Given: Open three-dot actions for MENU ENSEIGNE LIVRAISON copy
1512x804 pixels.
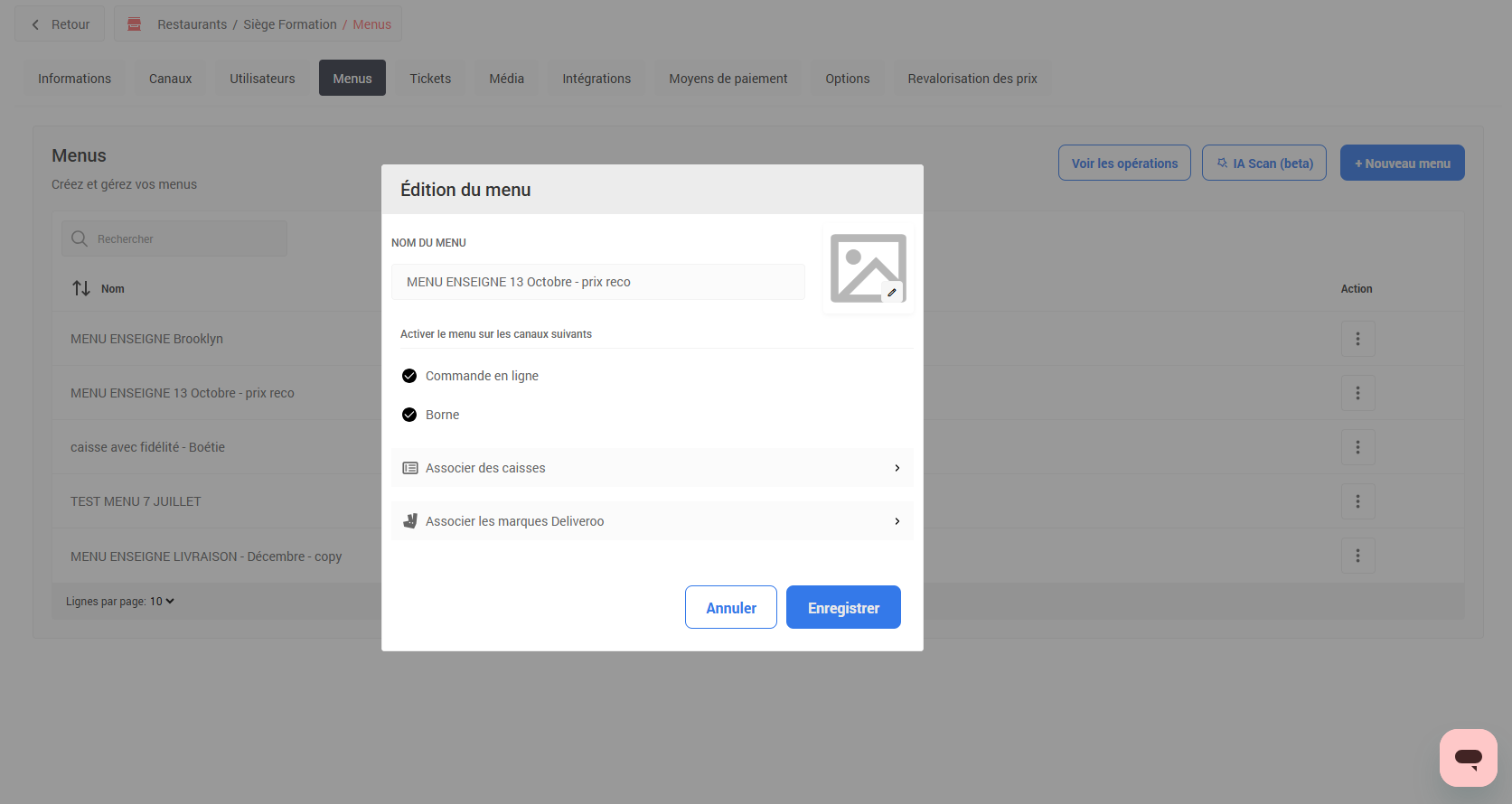Looking at the screenshot, I should tap(1357, 556).
